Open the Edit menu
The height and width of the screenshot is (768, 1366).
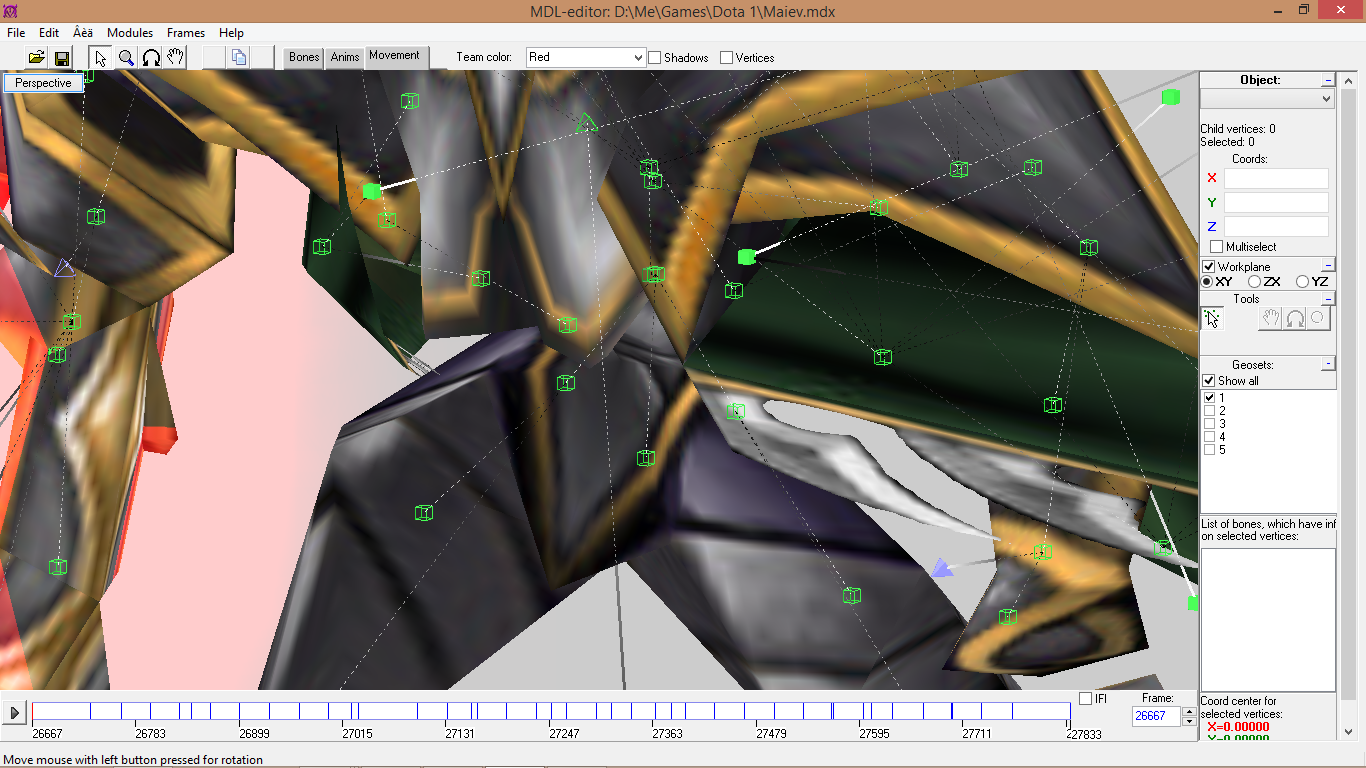tap(49, 33)
